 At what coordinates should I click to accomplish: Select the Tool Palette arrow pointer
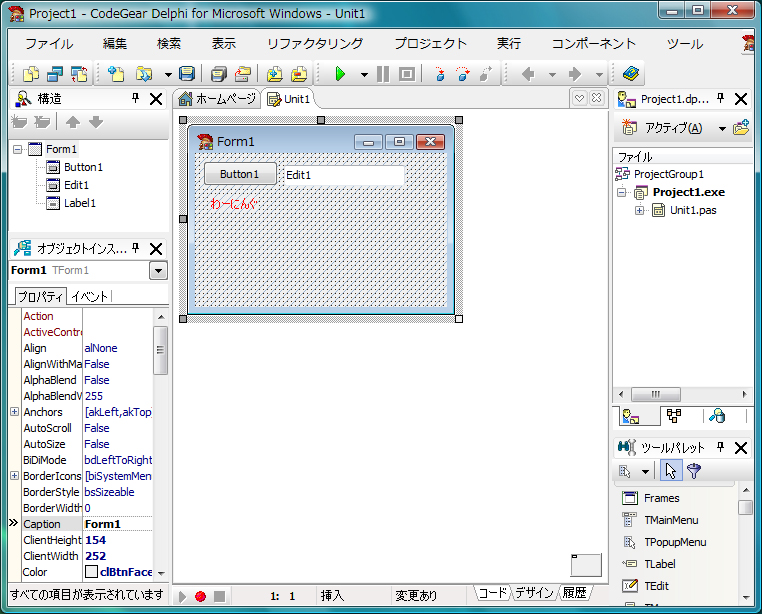coord(671,471)
